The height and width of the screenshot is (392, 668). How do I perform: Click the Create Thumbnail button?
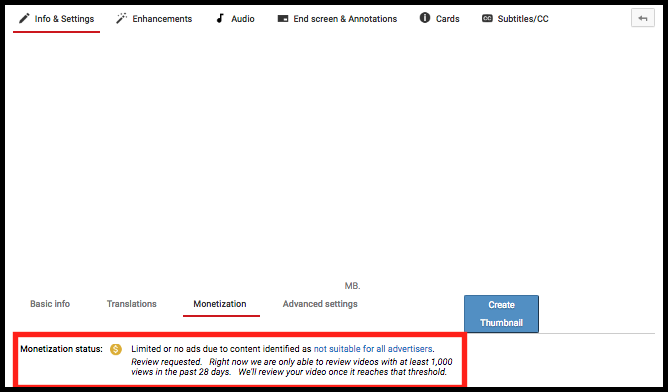click(x=501, y=314)
